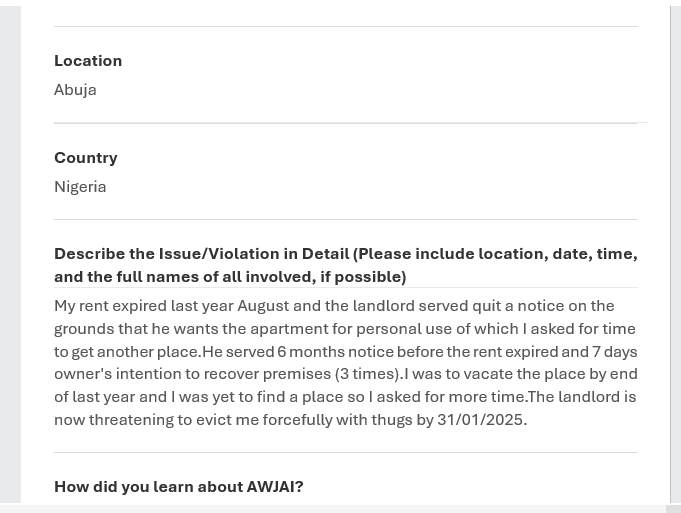Click the grey left margin panel

point(10,254)
